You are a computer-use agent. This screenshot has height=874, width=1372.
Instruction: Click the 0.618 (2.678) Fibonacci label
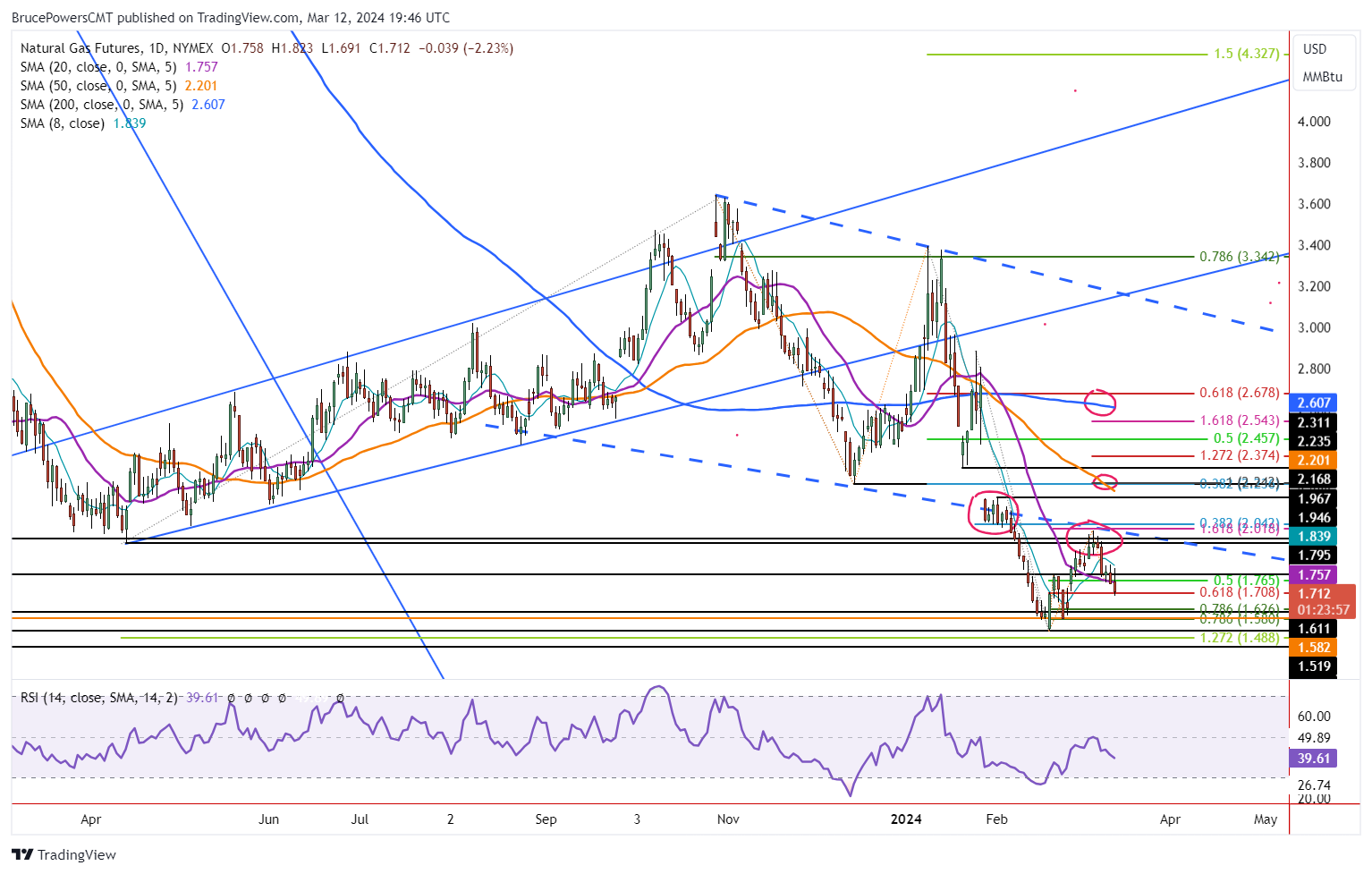pos(1240,393)
